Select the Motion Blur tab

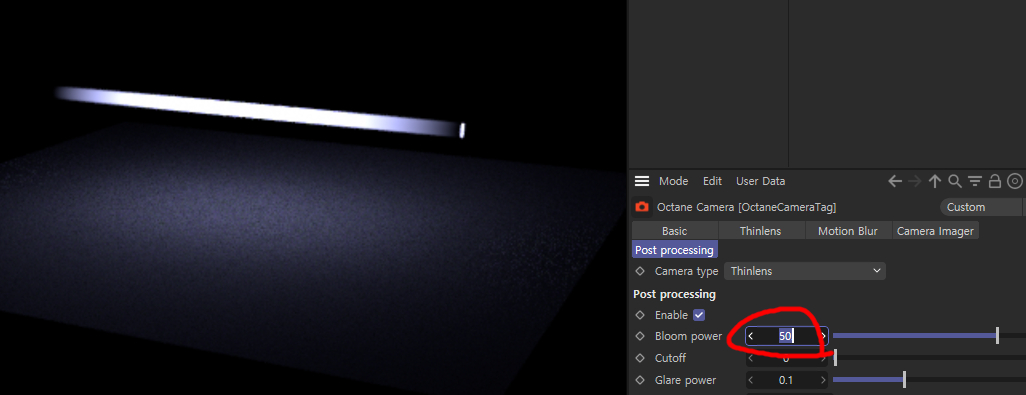846,231
